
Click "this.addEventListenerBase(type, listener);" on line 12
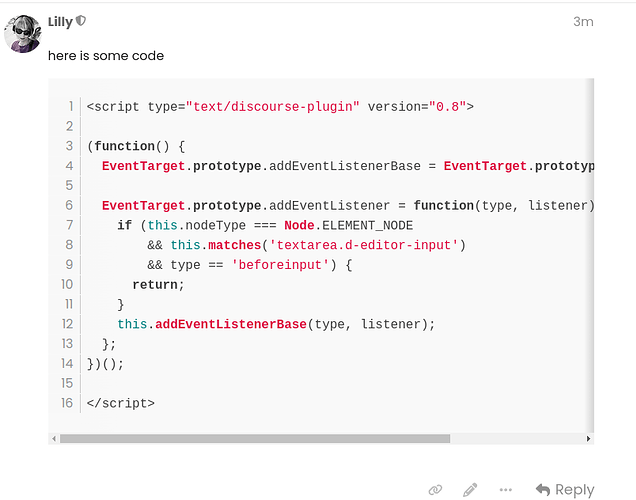click(276, 324)
